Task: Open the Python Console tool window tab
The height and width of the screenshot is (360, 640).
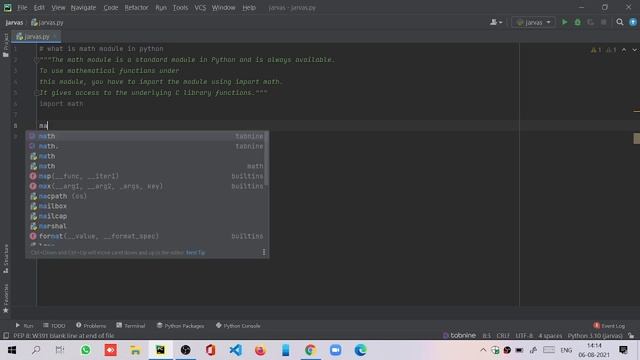Action: pyautogui.click(x=238, y=326)
